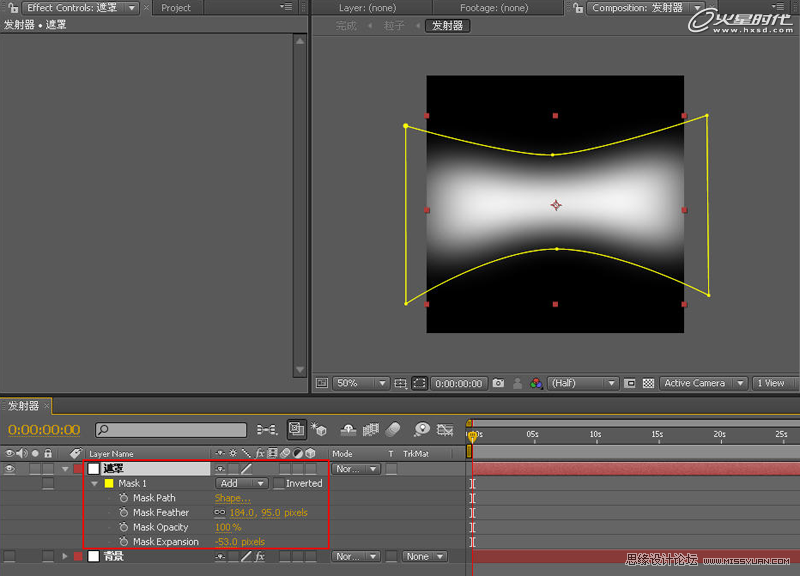Toggle the Mask Feather constrain proportions link
The width and height of the screenshot is (800, 576).
[x=220, y=512]
